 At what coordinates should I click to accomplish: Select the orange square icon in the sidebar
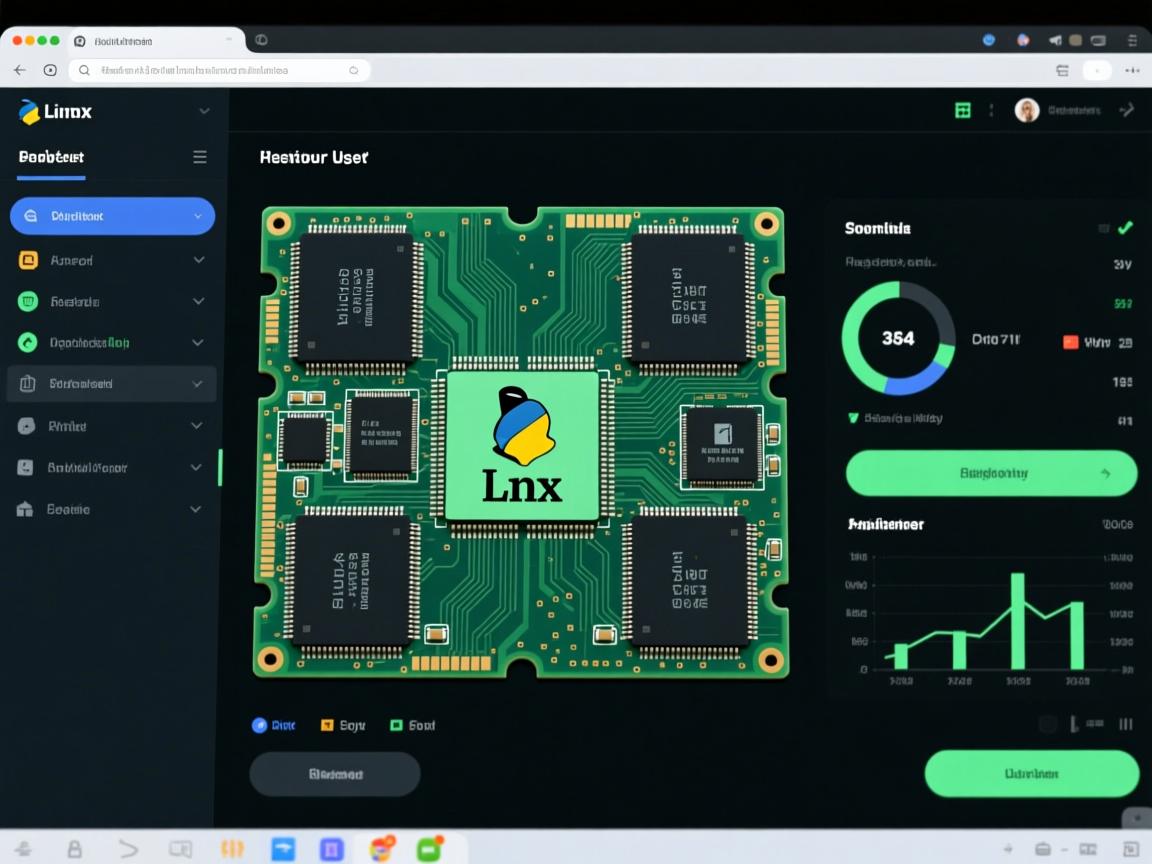[x=30, y=260]
